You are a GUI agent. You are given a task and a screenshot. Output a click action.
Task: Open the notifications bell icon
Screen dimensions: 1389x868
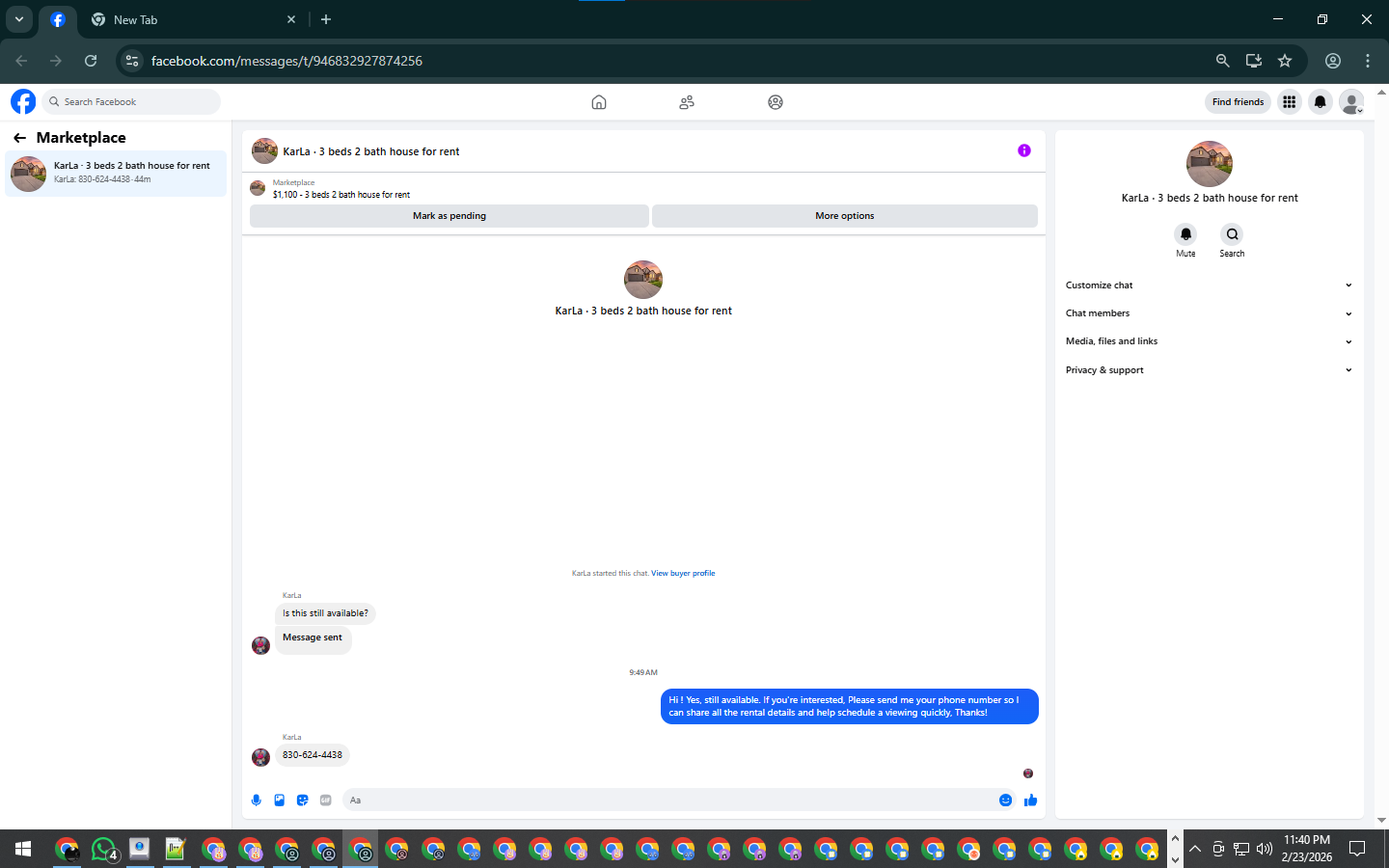pyautogui.click(x=1321, y=101)
